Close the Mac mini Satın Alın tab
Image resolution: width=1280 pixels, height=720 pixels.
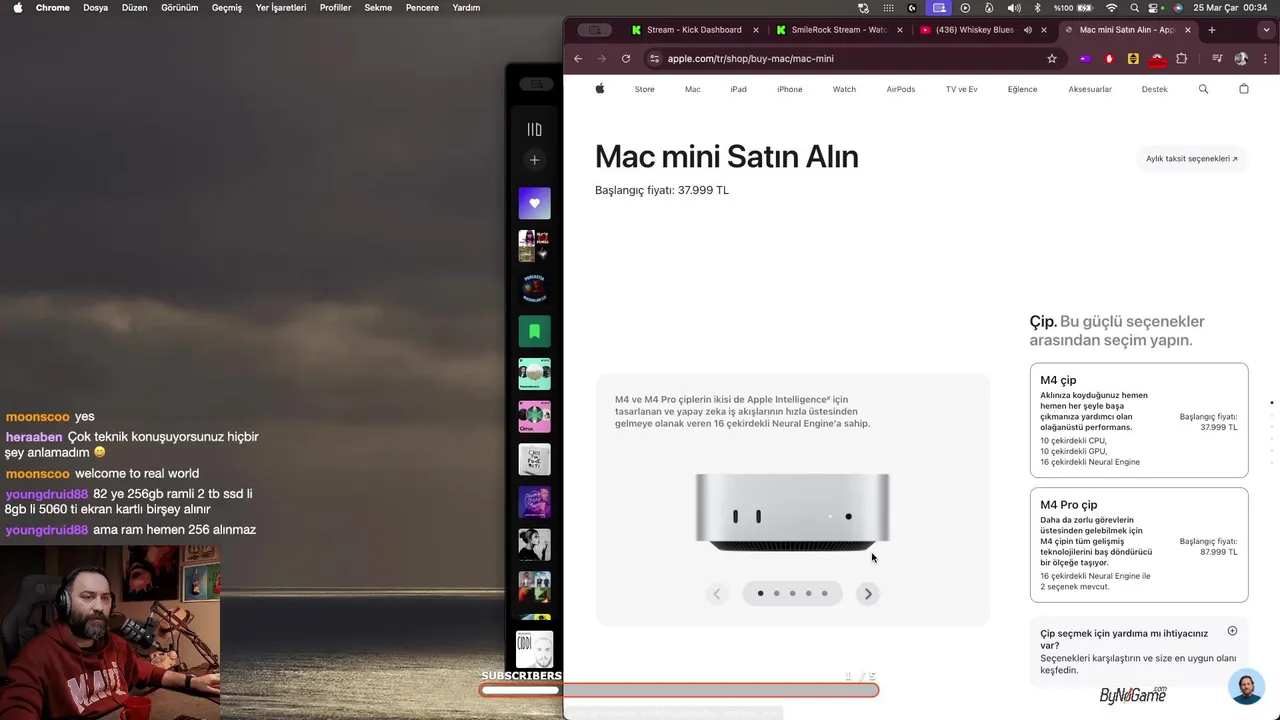coord(1188,30)
